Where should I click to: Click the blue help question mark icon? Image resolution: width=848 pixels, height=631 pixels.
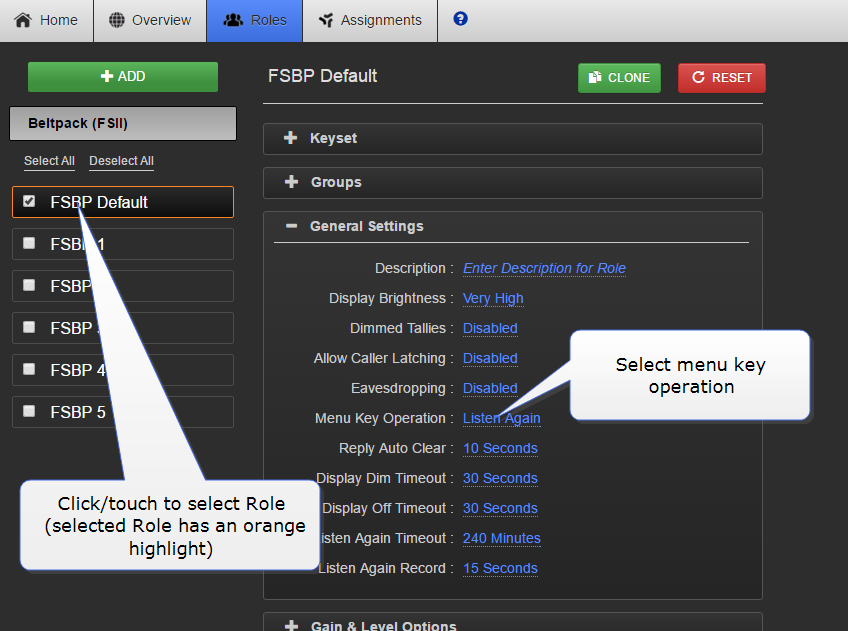460,19
